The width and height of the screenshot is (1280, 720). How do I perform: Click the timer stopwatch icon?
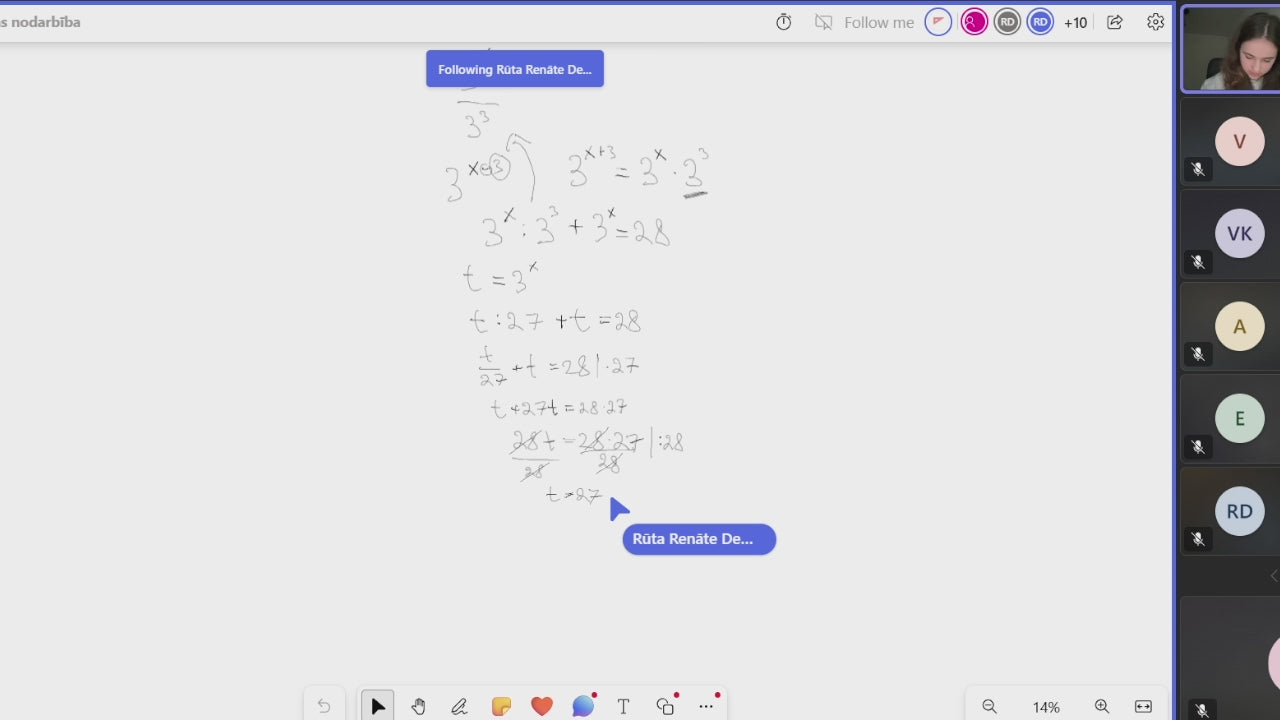click(x=784, y=22)
